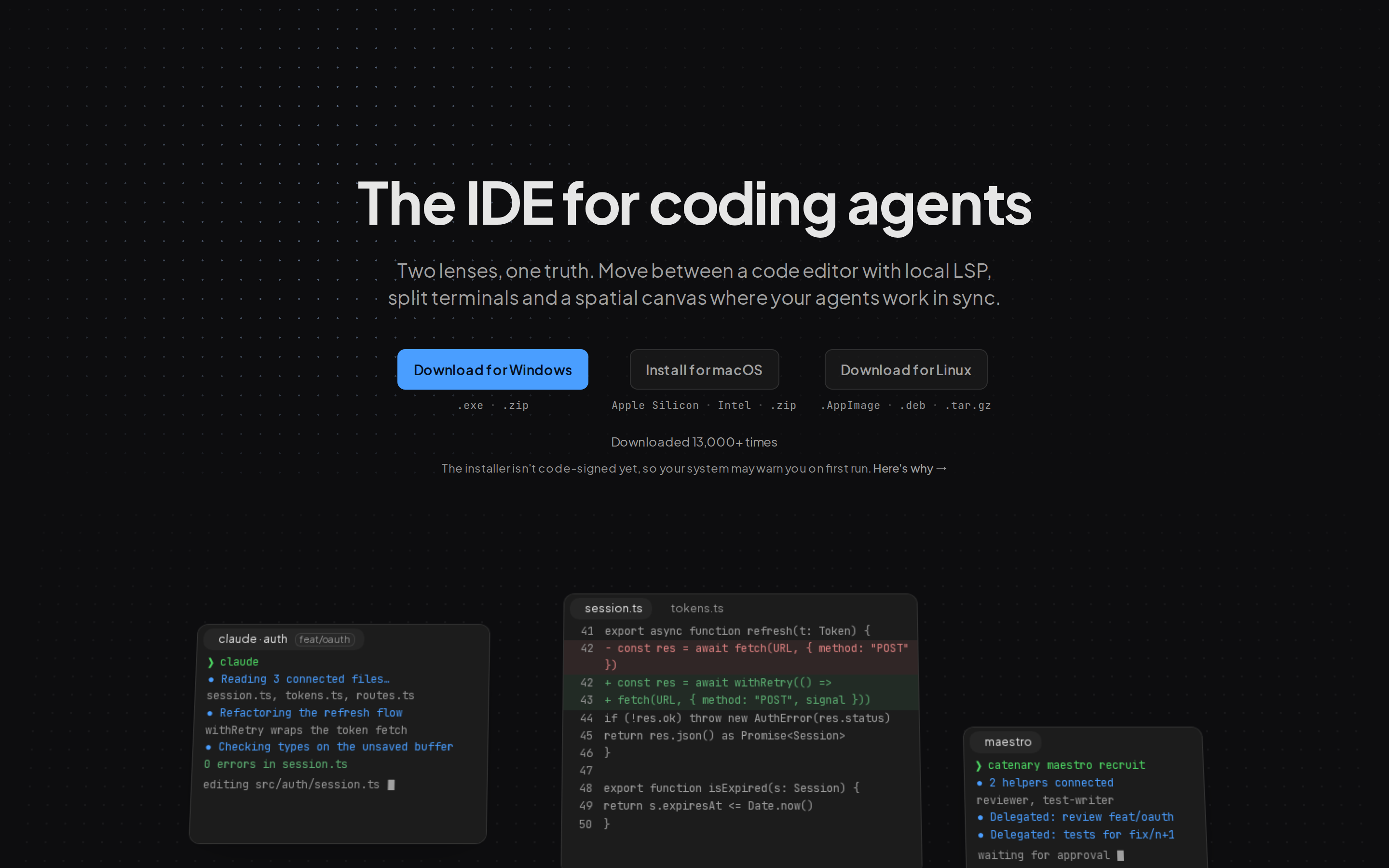
Task: Click "session.ts, tokens.ts, routes.ts" line
Action: (x=311, y=696)
